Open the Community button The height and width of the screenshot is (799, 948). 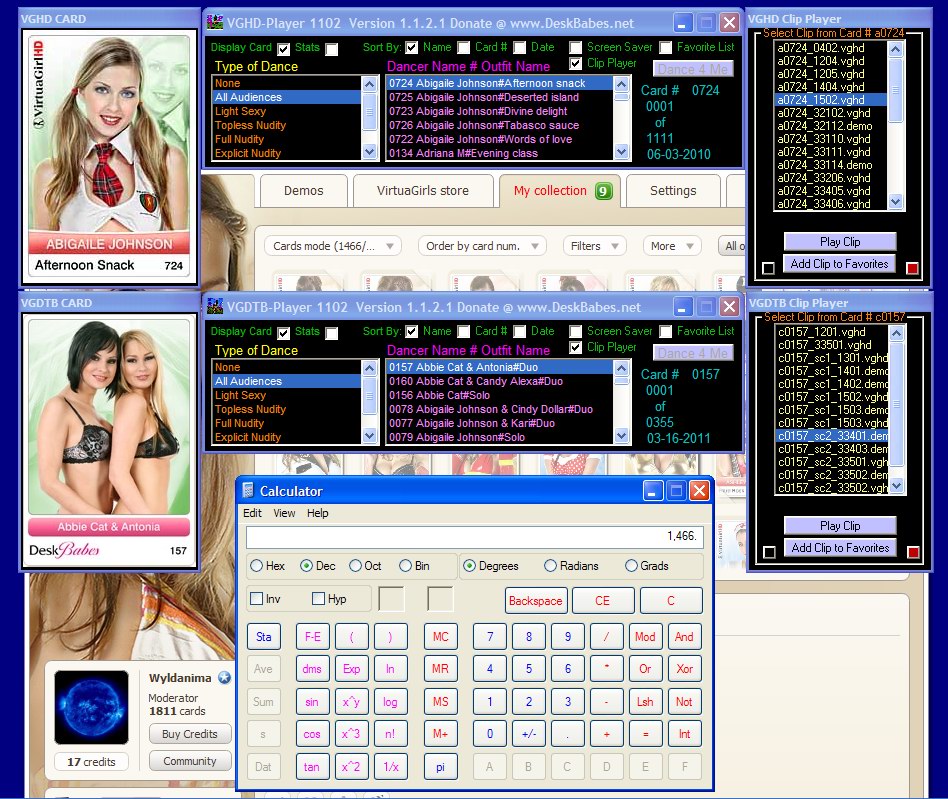click(x=190, y=761)
